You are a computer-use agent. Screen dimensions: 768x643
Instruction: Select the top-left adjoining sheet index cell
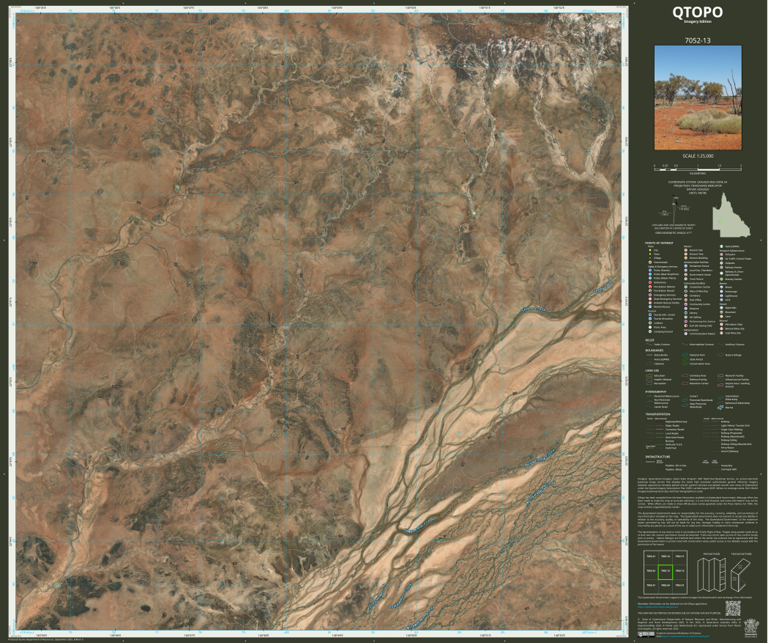tap(650, 557)
